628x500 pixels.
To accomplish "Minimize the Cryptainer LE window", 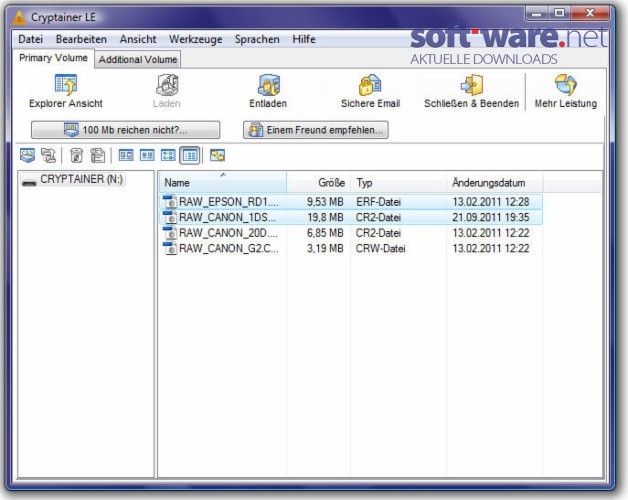I will pos(537,14).
